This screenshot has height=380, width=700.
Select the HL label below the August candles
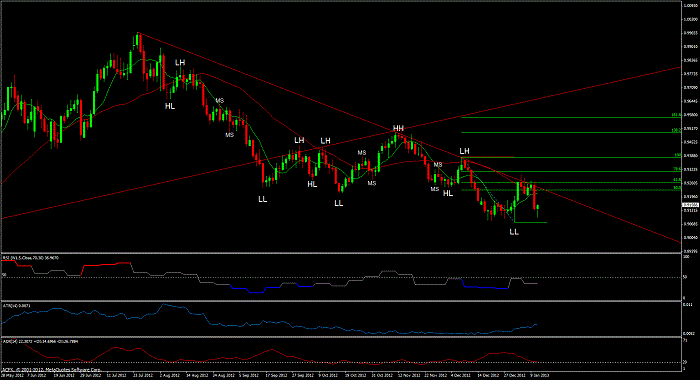(x=170, y=106)
